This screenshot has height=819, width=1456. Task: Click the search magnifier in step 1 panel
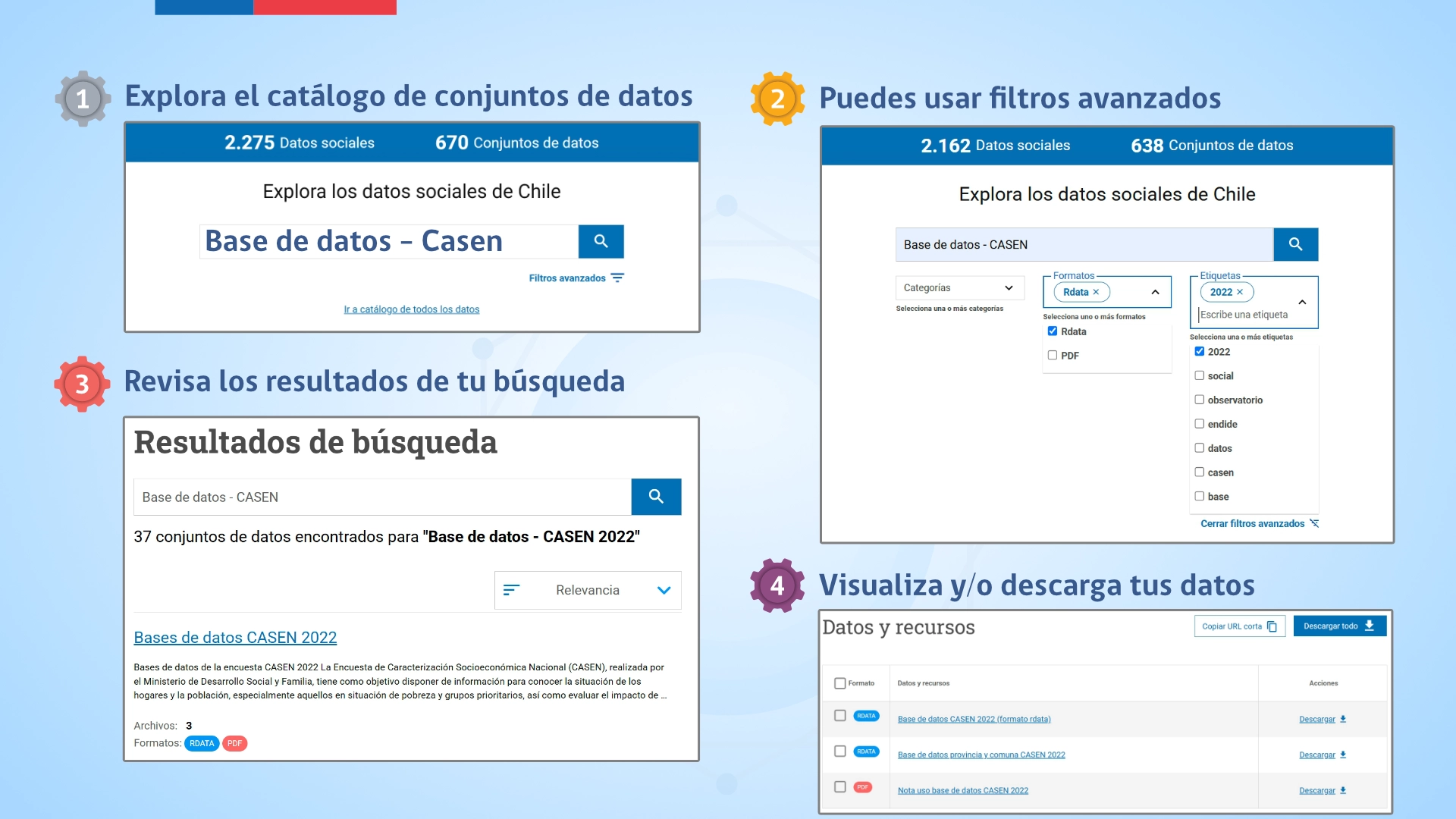tap(601, 241)
